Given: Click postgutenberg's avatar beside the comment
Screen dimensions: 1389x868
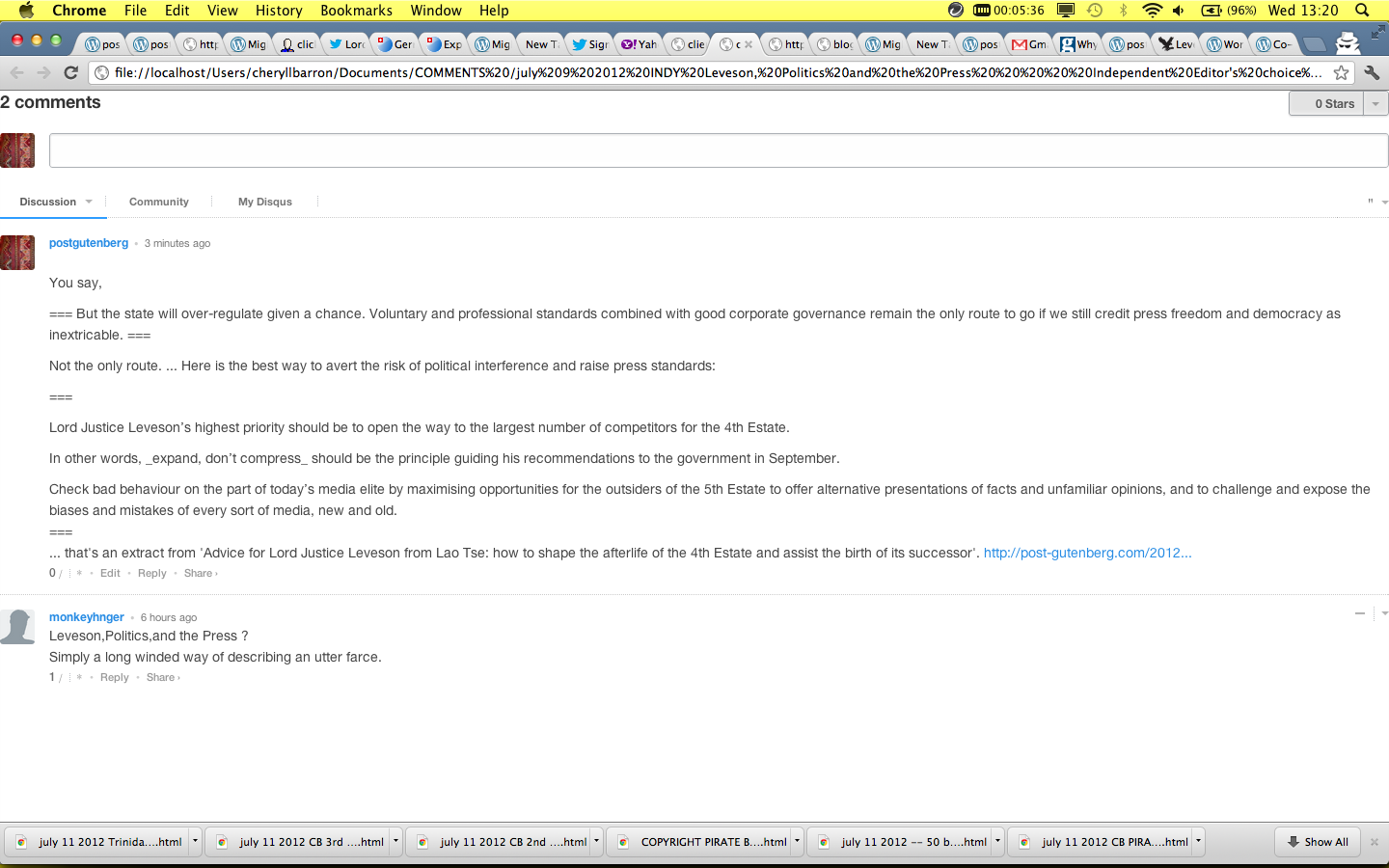Looking at the screenshot, I should point(17,253).
